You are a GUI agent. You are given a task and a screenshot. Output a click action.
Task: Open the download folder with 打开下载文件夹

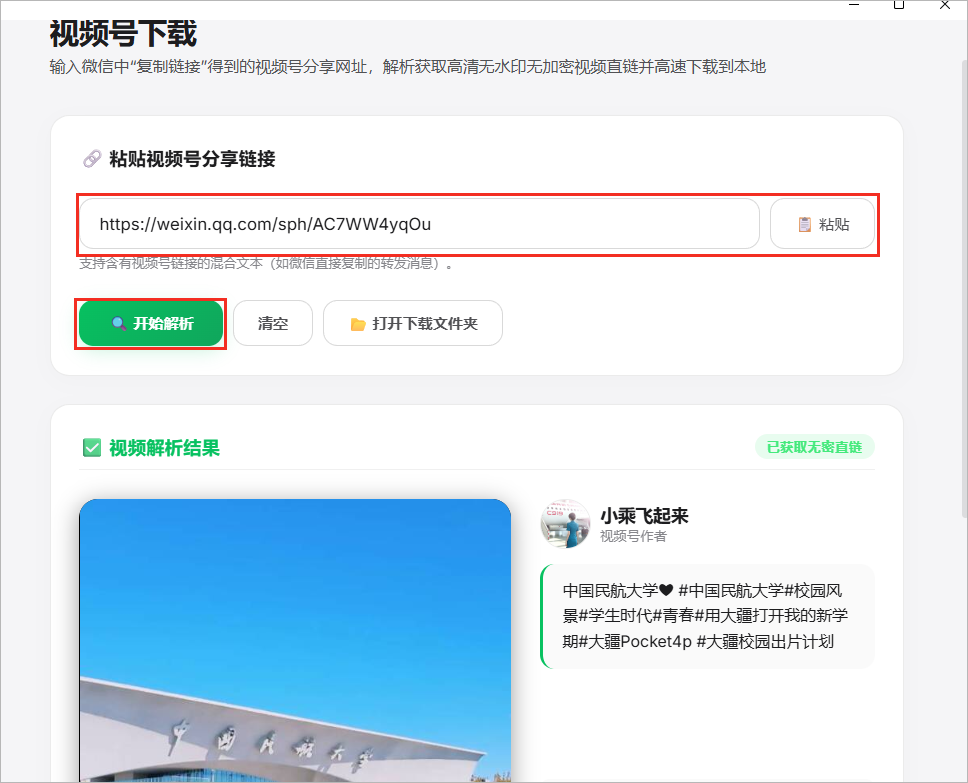click(413, 324)
